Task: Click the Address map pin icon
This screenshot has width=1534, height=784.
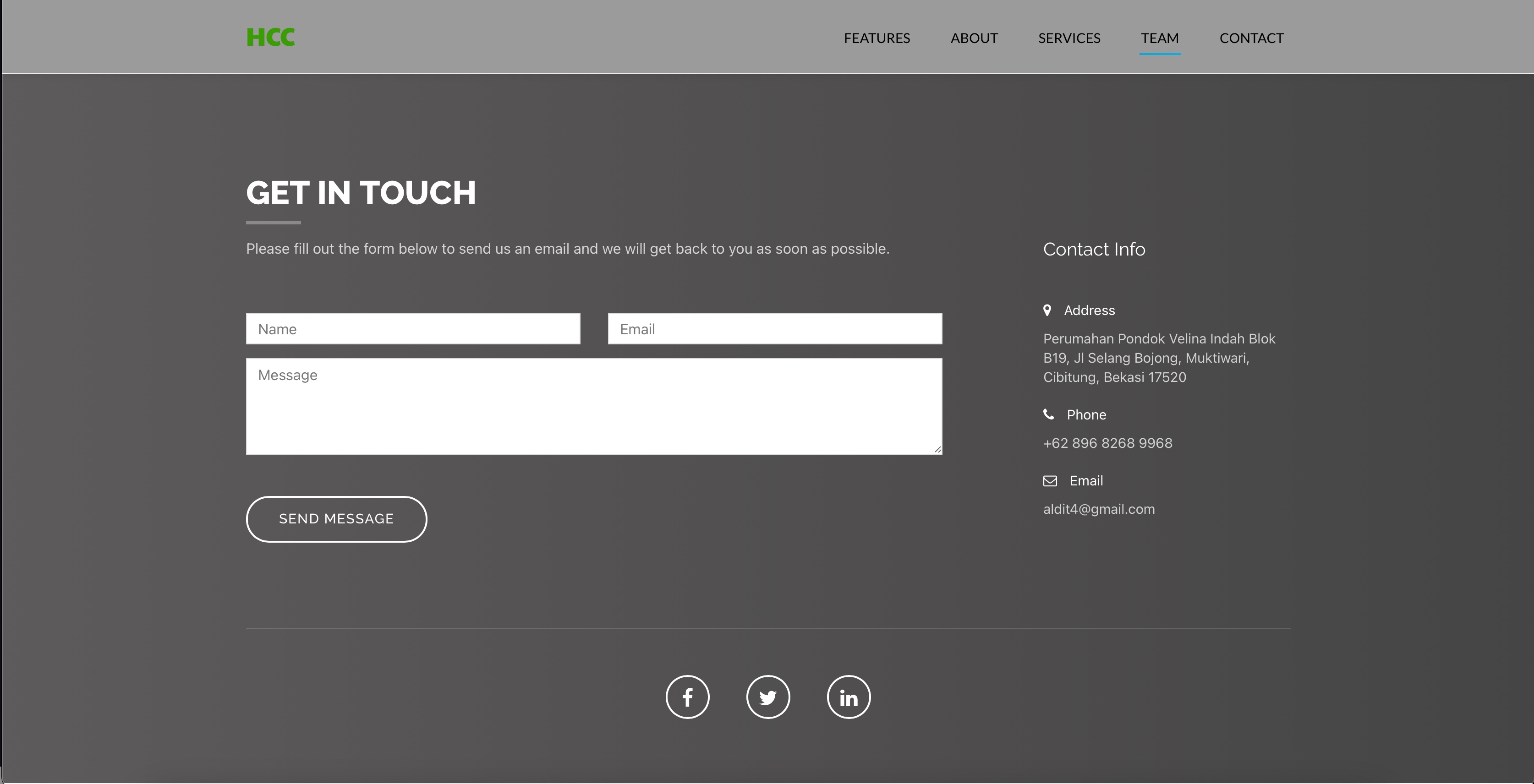Action: click(x=1047, y=310)
